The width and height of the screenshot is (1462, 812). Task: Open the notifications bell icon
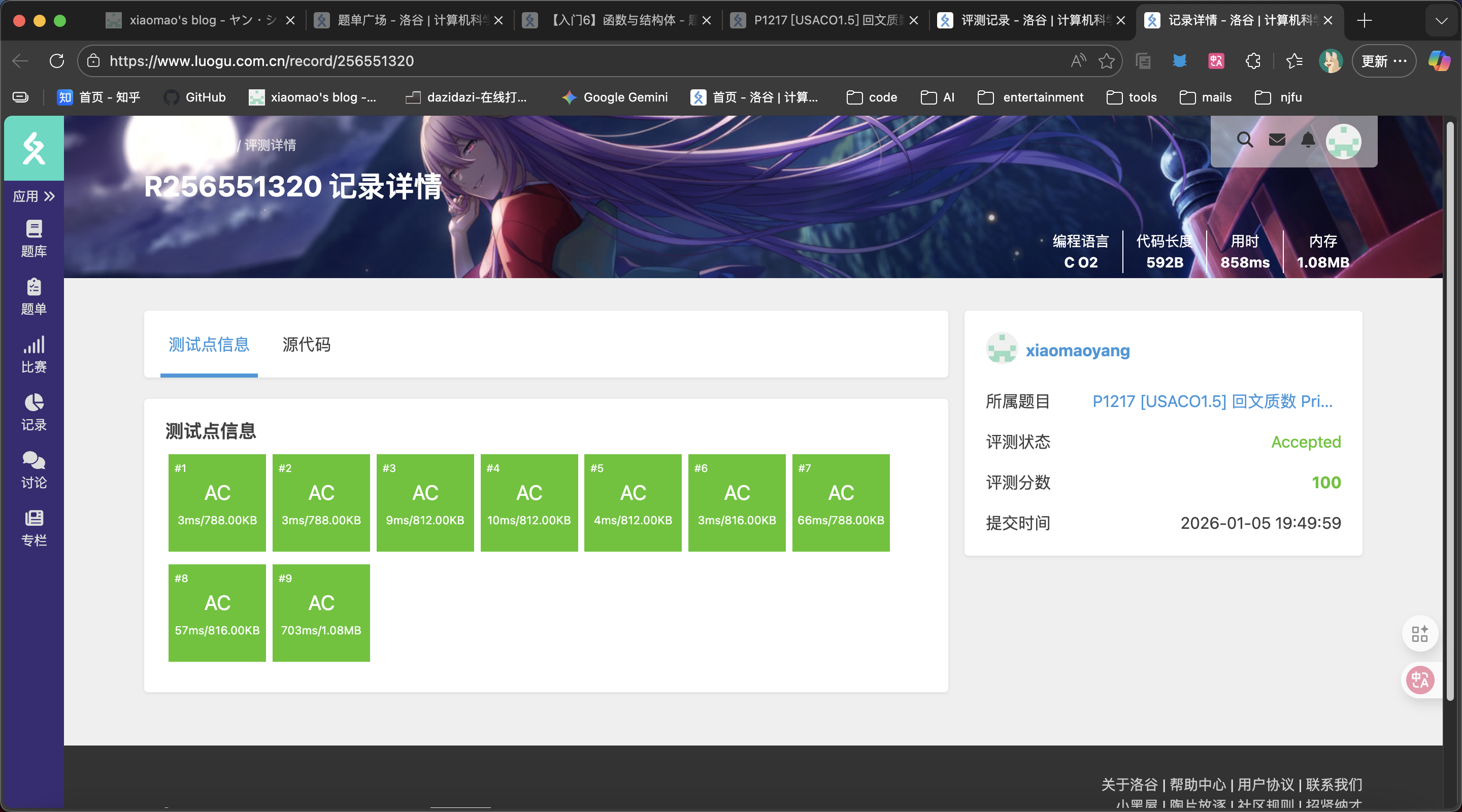click(x=1308, y=140)
